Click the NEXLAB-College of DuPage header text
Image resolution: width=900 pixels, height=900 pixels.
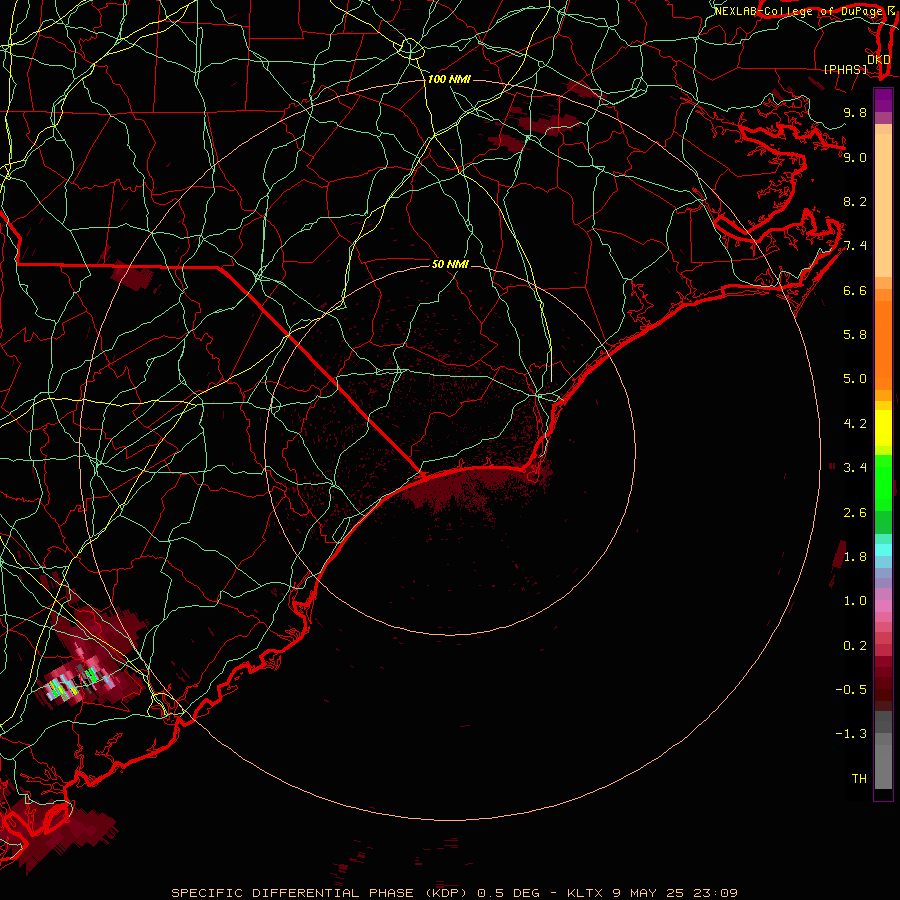coord(800,11)
